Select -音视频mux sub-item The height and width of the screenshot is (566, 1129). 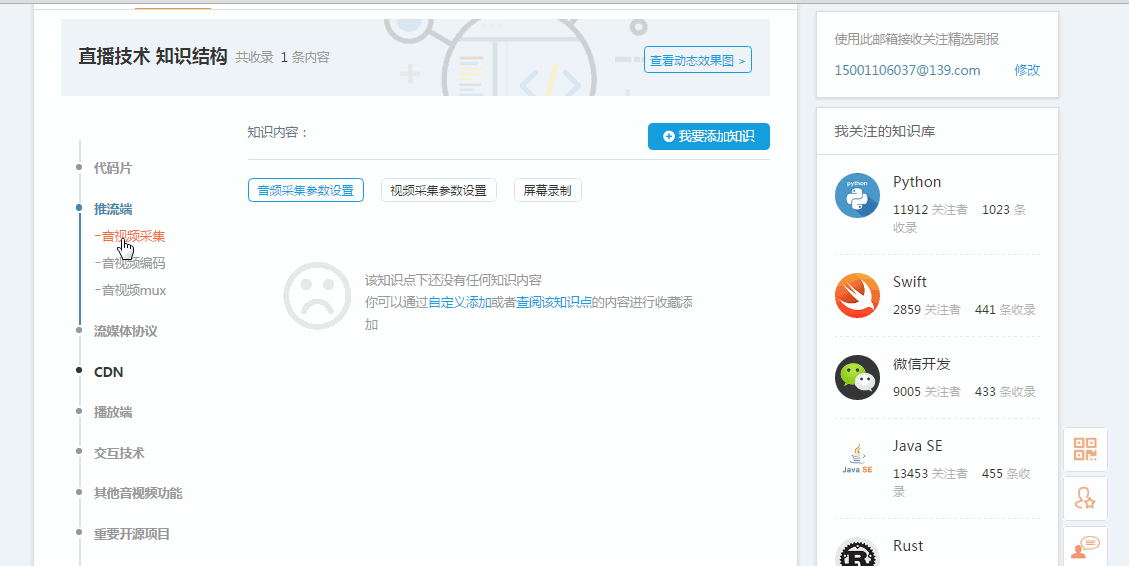click(x=130, y=290)
